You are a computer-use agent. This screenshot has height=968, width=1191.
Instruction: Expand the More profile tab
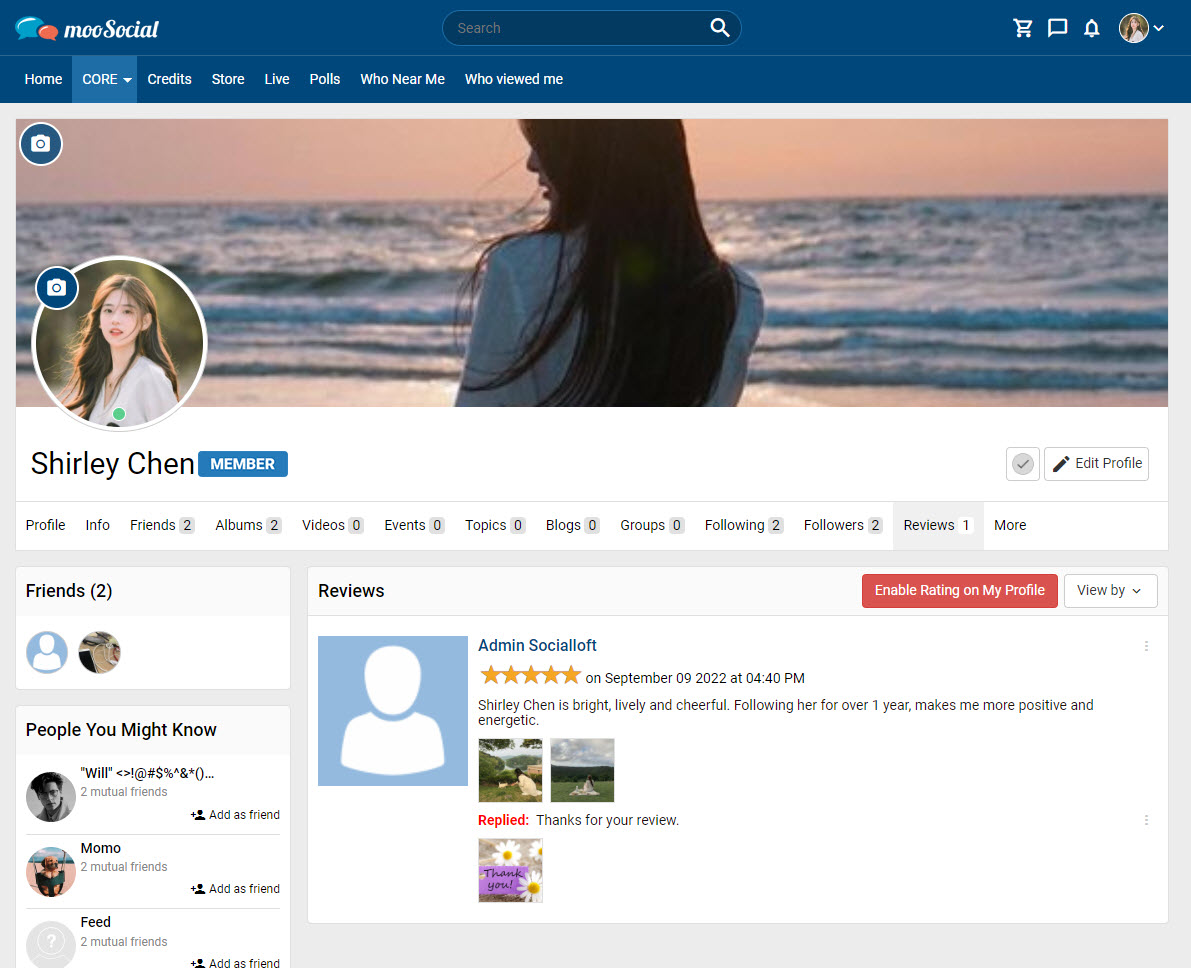(1009, 525)
